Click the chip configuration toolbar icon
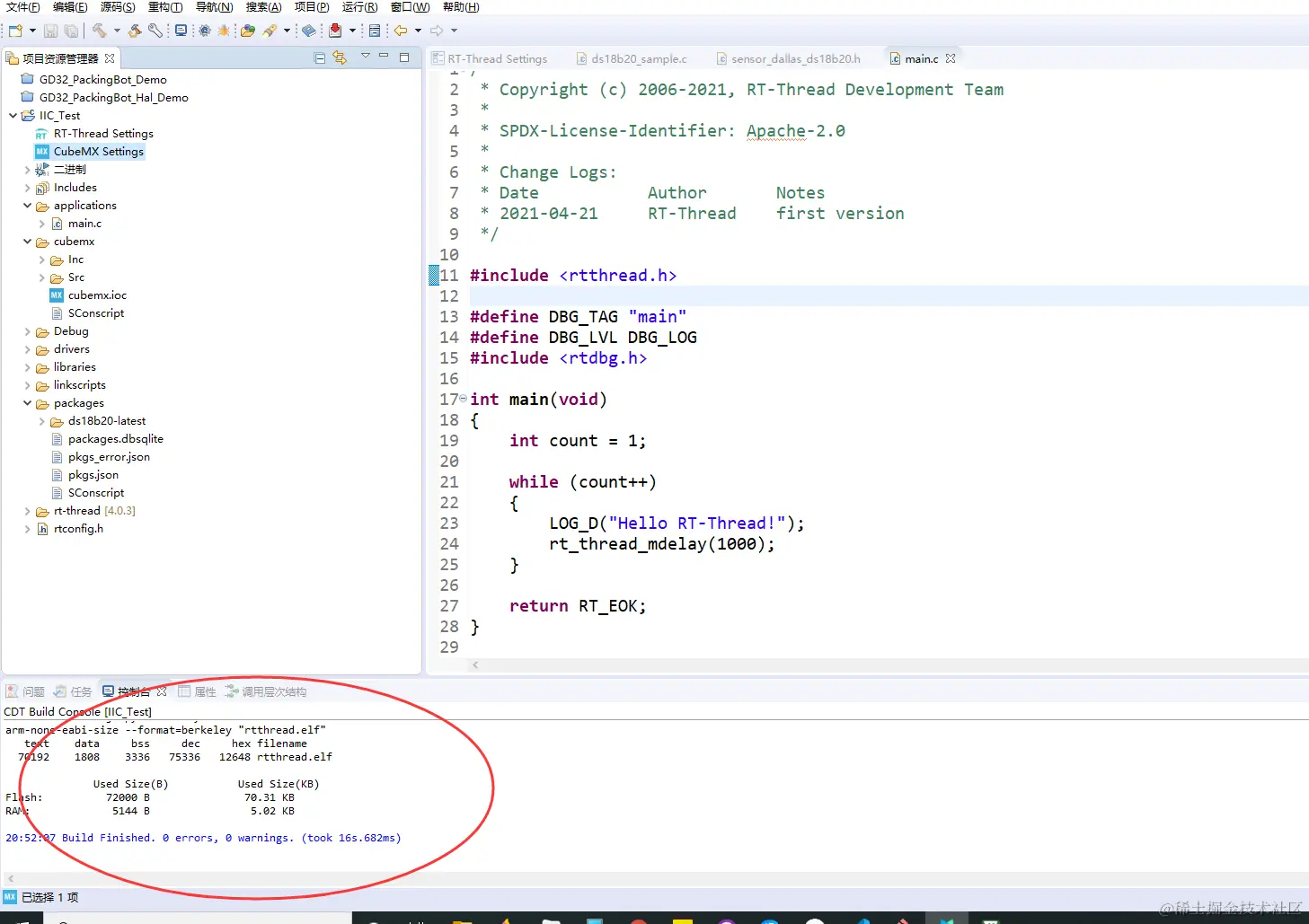This screenshot has width=1309, height=924. (x=205, y=31)
